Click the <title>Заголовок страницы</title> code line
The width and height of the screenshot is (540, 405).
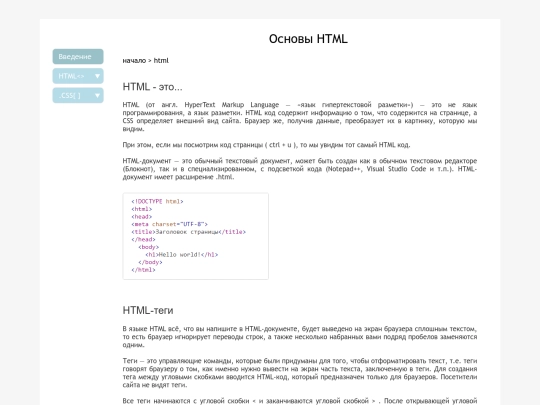coord(188,232)
